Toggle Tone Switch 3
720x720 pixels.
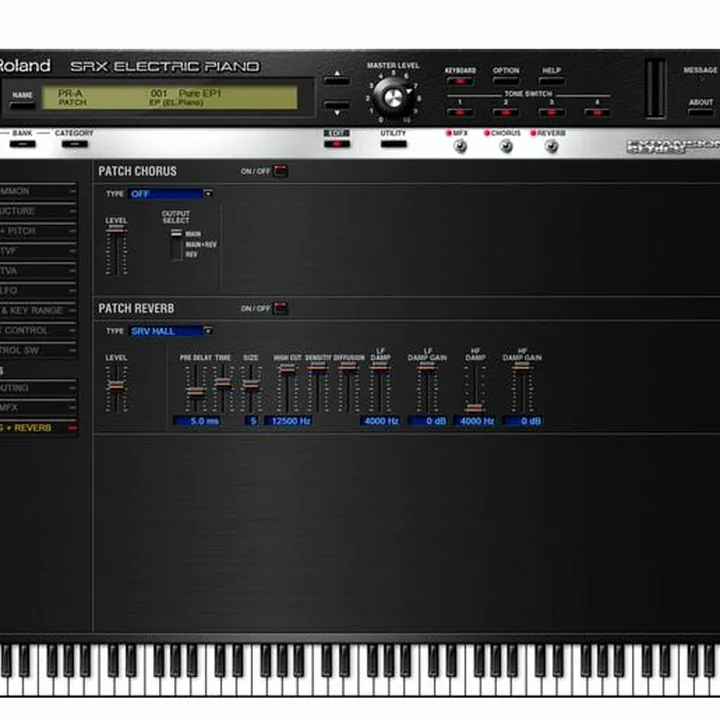click(551, 112)
